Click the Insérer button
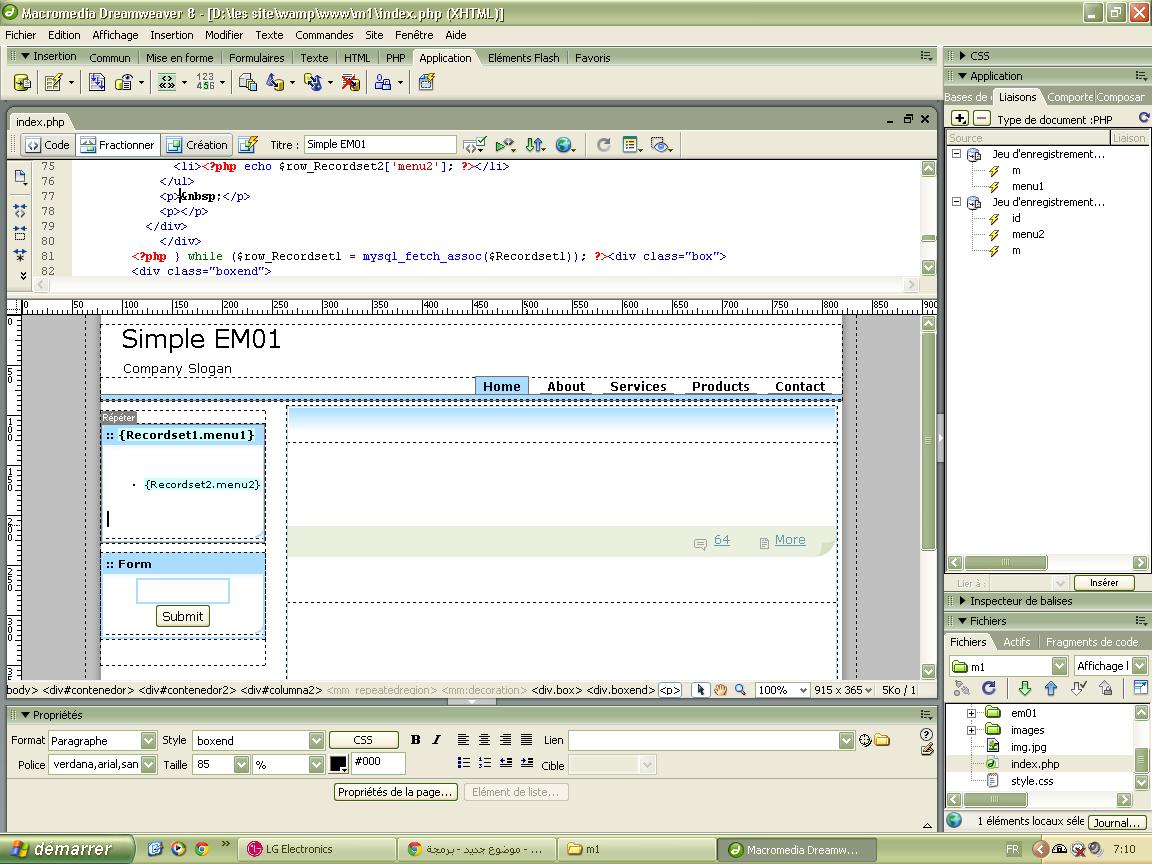The width and height of the screenshot is (1152, 864). (x=1104, y=583)
